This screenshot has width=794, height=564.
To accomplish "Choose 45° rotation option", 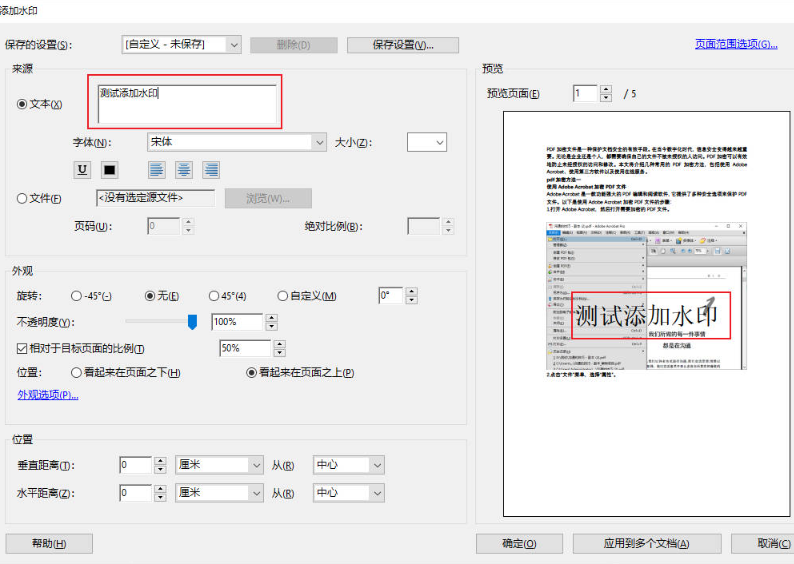I will (x=214, y=296).
